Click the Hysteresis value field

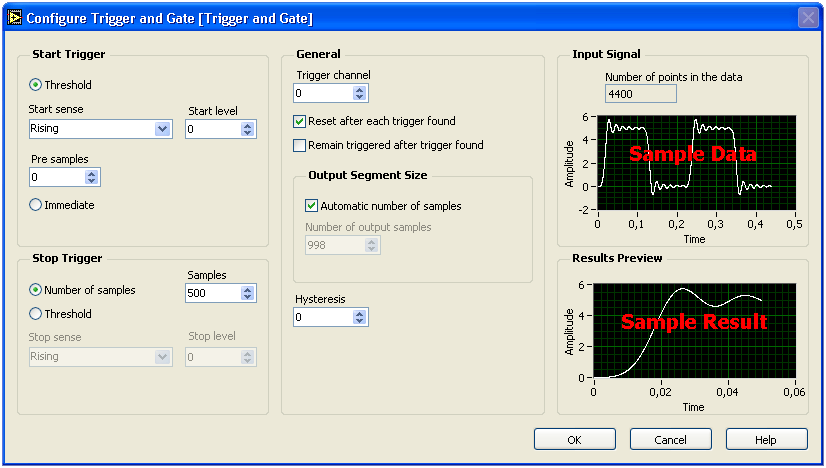323,317
